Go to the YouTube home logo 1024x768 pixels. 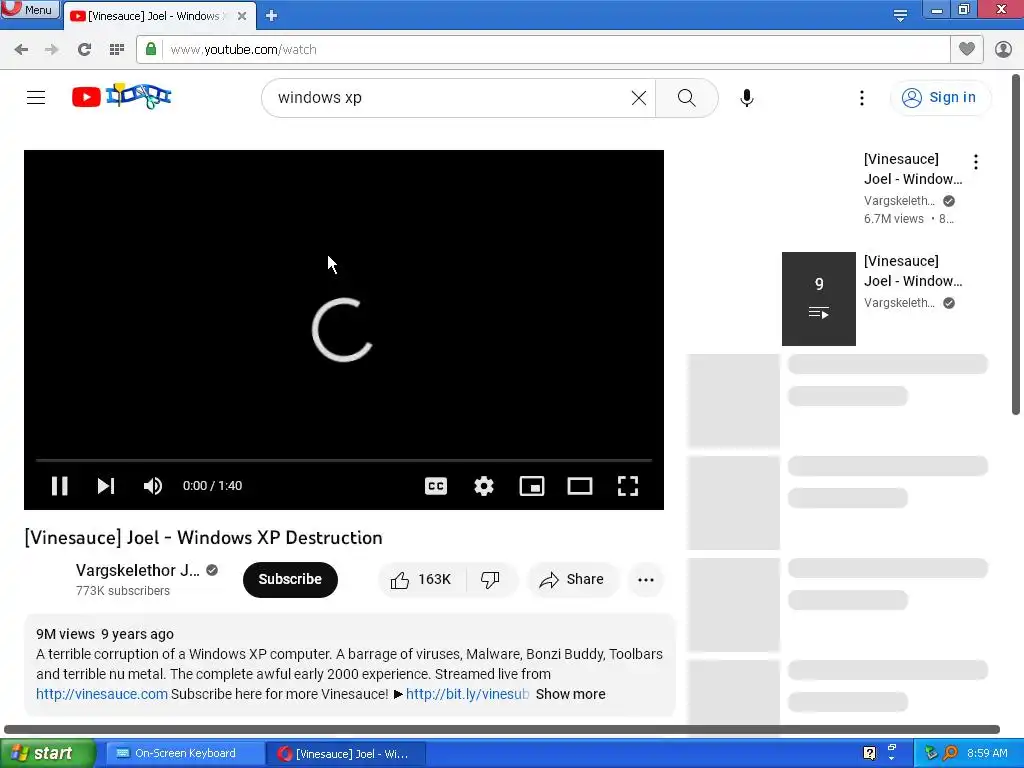pos(121,97)
